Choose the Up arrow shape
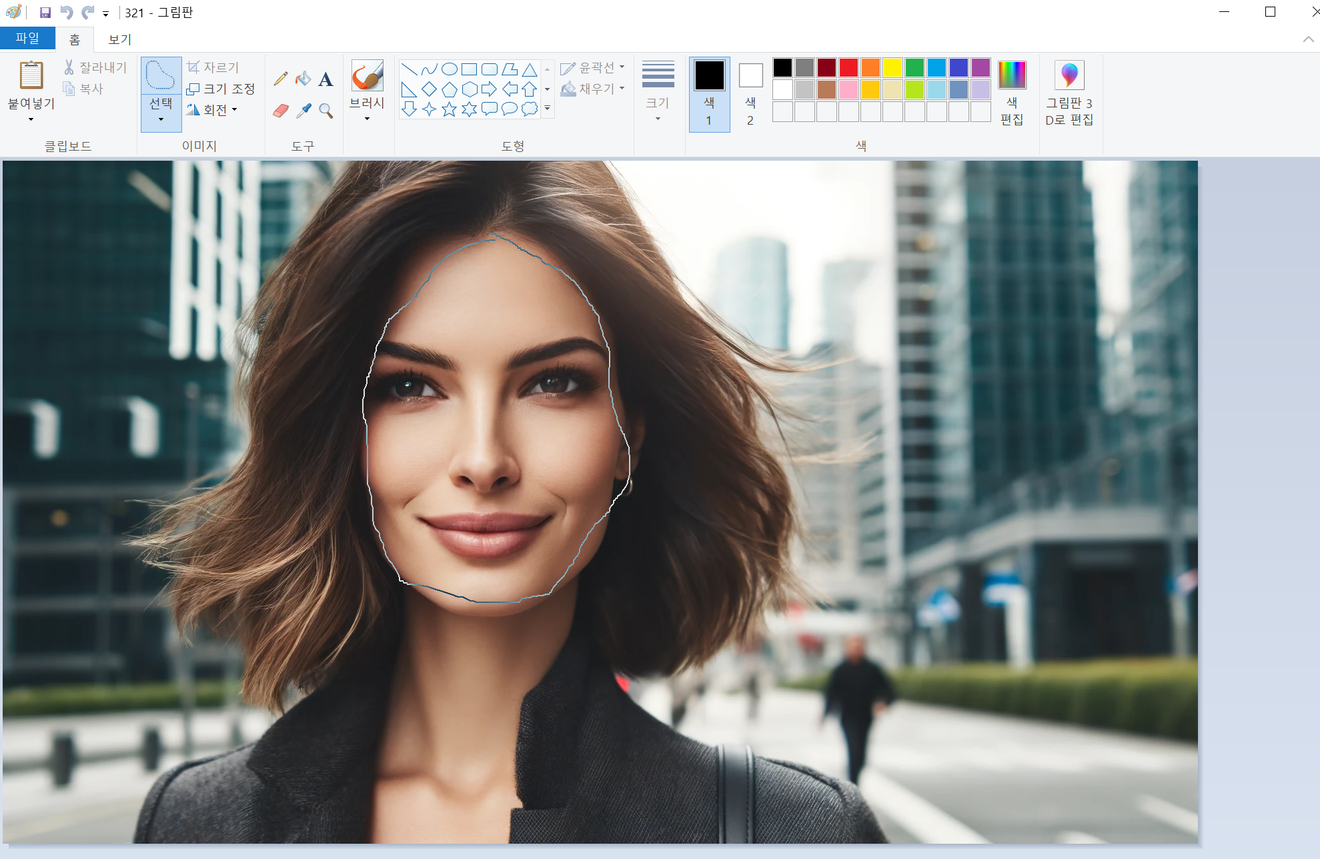Screen dimensions: 1320x859 click(529, 89)
